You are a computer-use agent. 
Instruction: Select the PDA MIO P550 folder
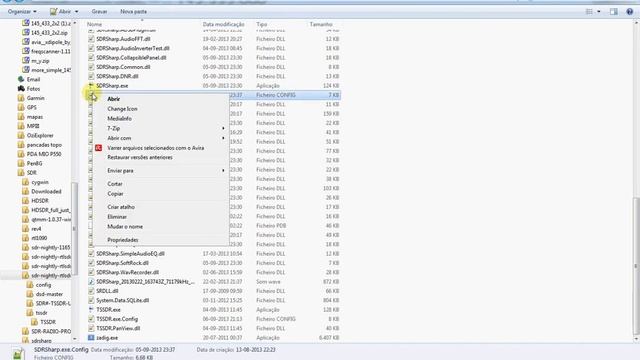(44, 154)
